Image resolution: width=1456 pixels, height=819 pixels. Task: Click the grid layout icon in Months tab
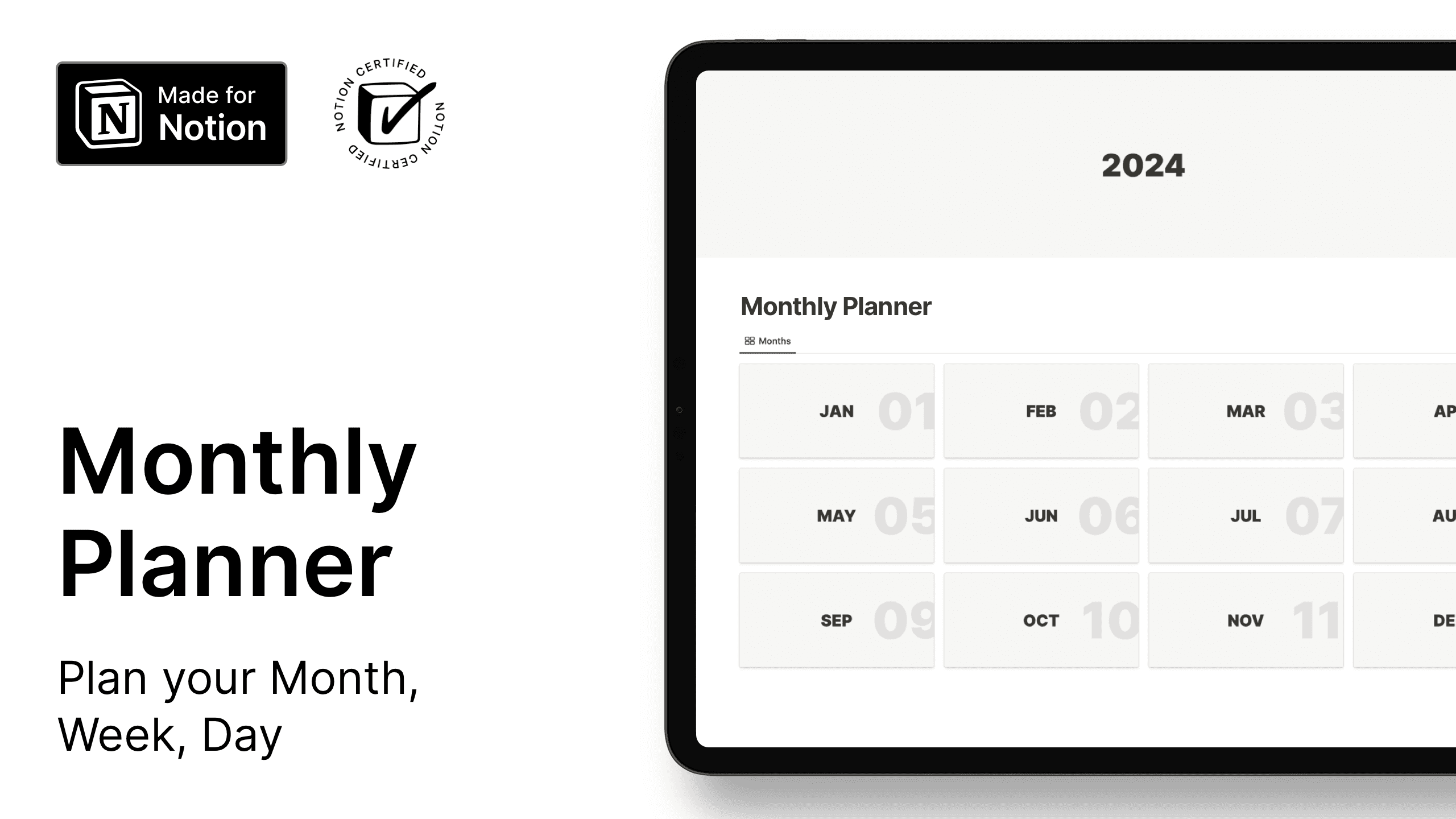pos(749,341)
